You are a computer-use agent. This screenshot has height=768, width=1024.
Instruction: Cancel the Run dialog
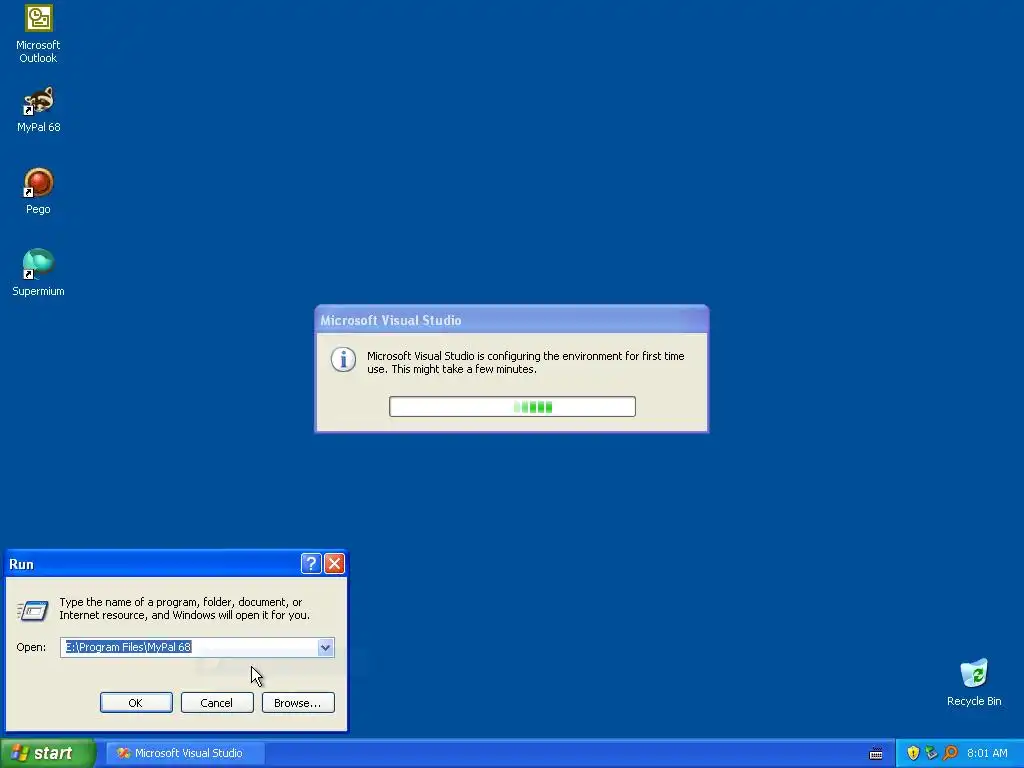click(217, 703)
